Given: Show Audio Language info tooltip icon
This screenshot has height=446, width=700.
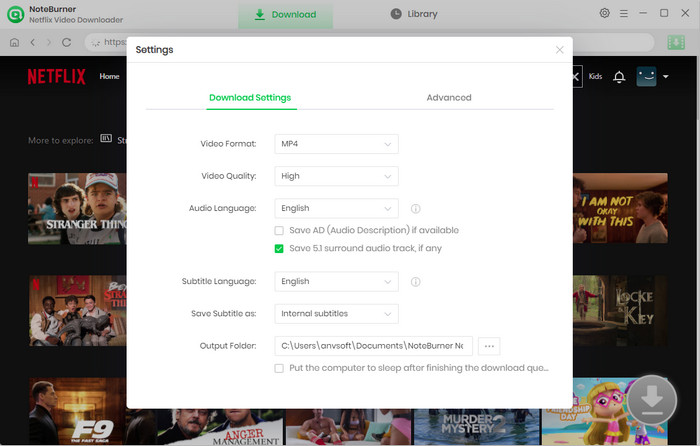Looking at the screenshot, I should 416,208.
